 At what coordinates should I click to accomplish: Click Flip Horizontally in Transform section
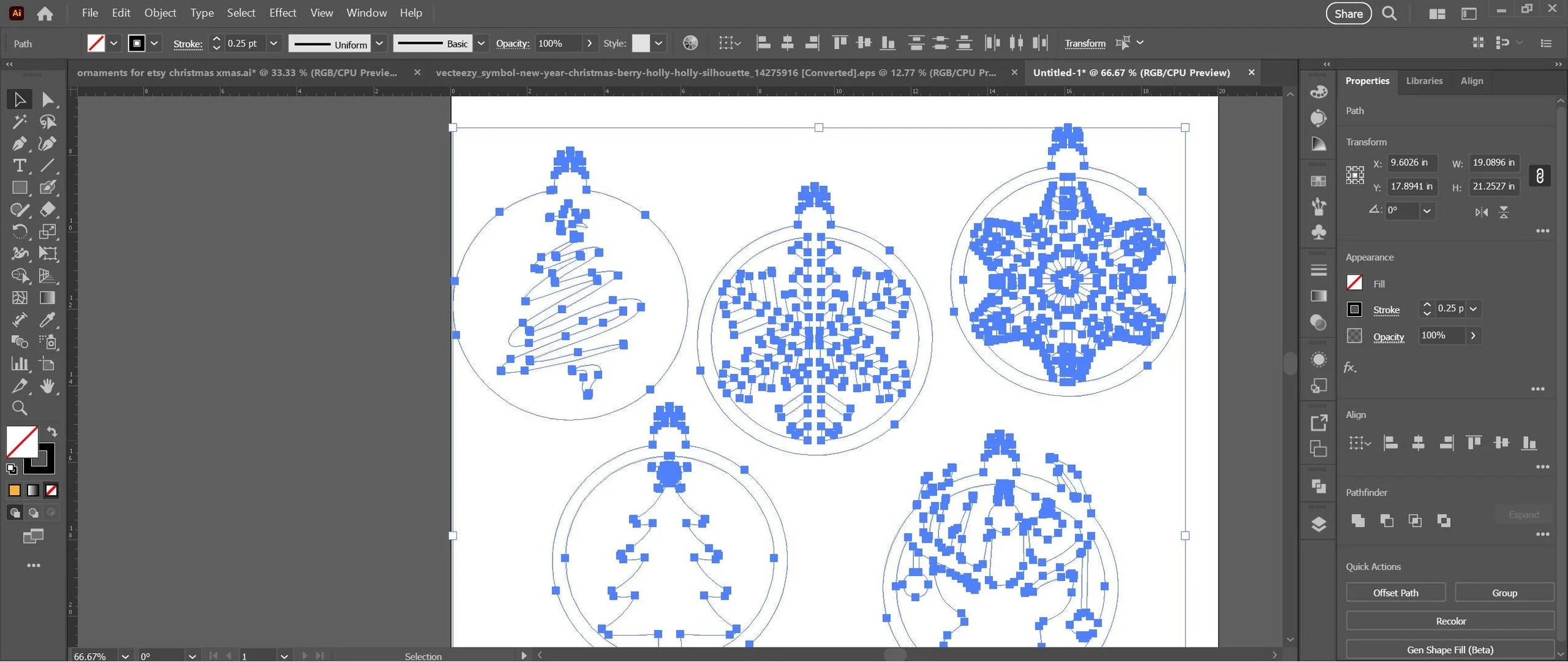click(x=1481, y=212)
